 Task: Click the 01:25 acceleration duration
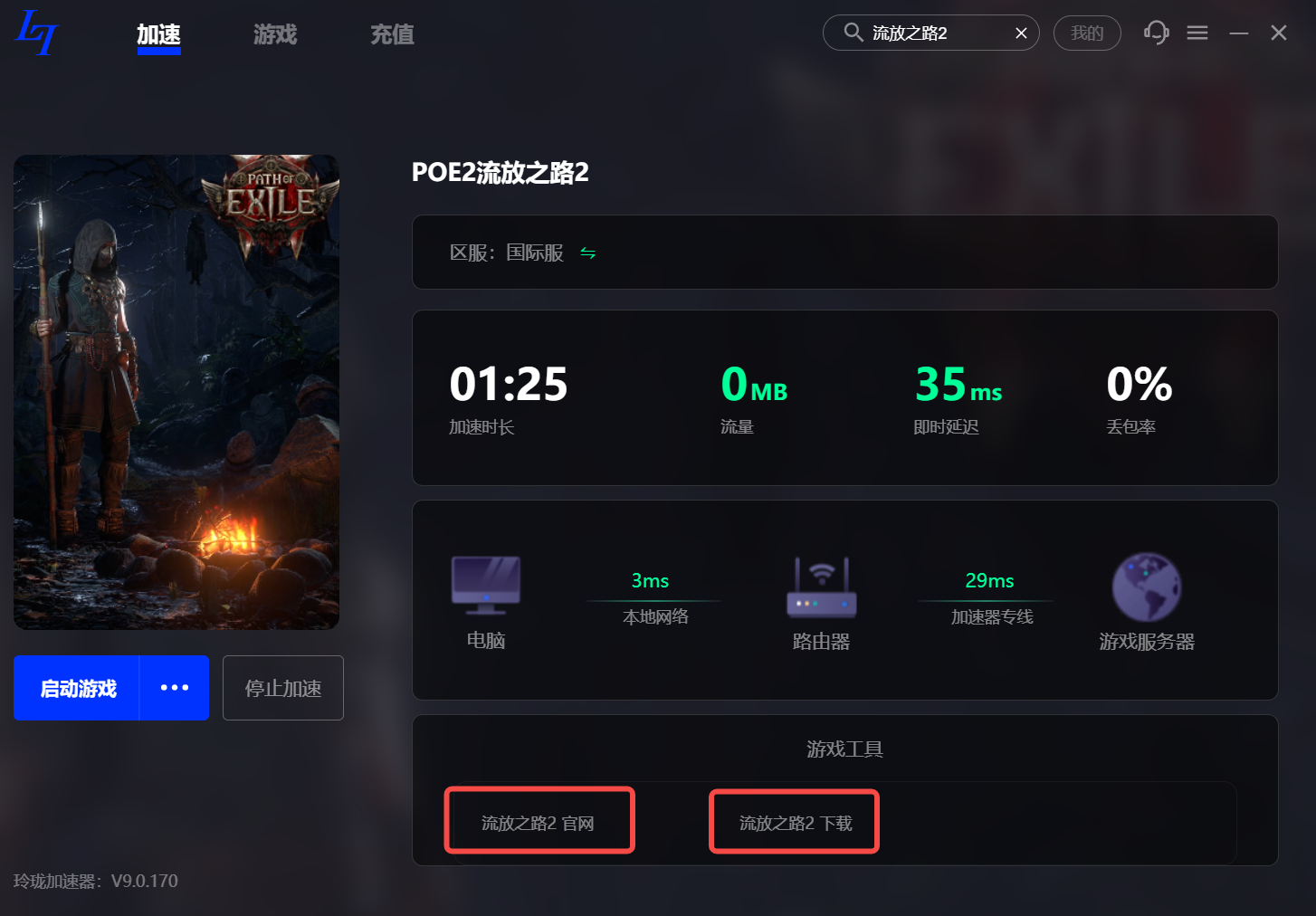tap(509, 384)
